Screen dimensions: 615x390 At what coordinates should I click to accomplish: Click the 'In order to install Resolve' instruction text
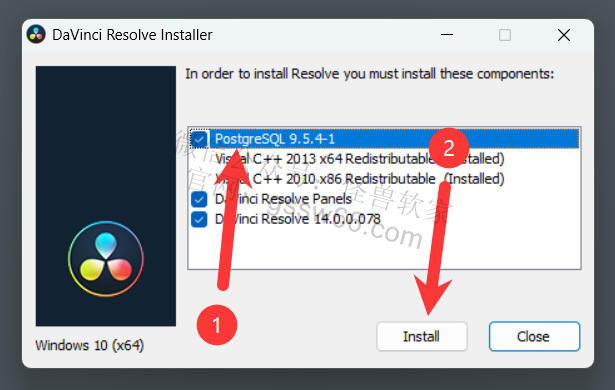[369, 74]
